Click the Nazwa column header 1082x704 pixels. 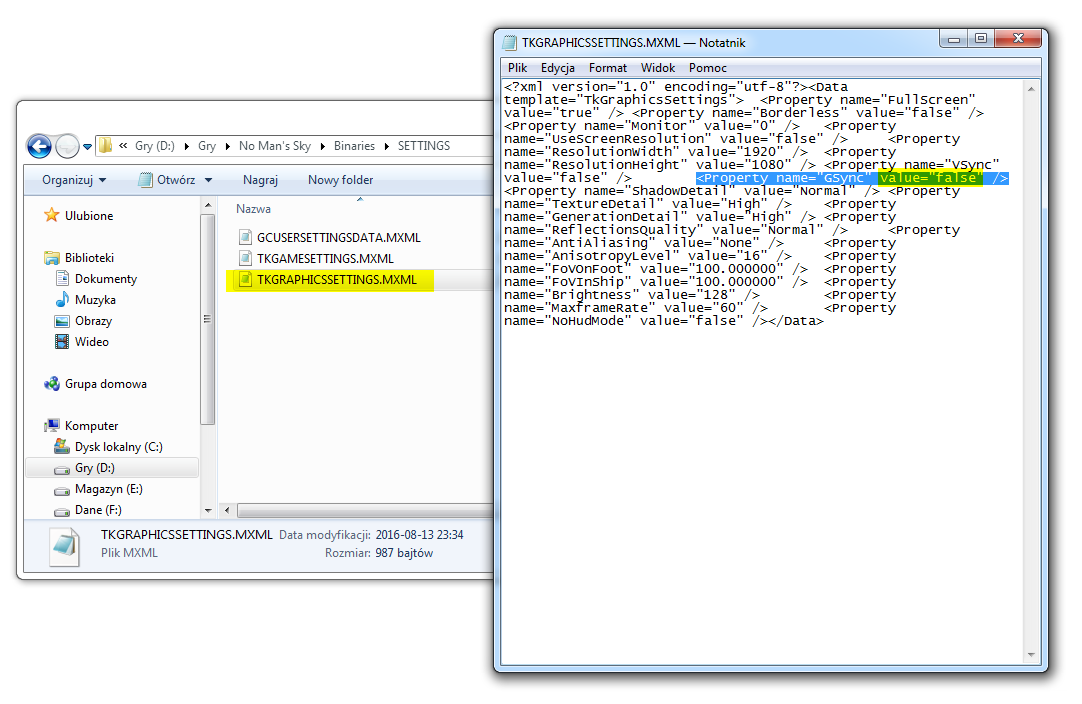pyautogui.click(x=253, y=209)
